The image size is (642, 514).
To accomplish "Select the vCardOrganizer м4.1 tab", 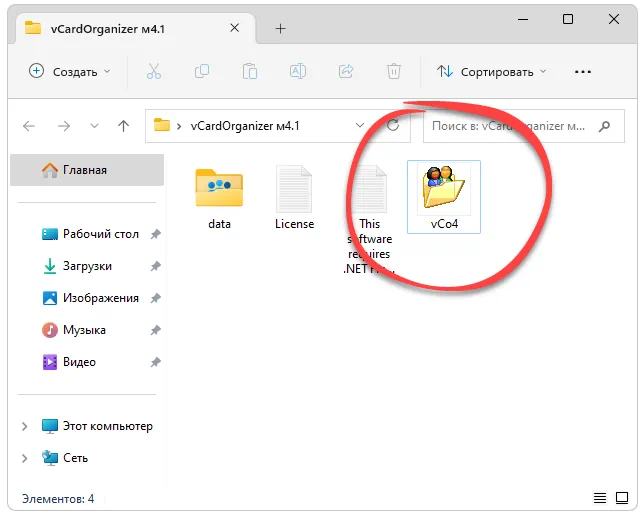I will click(x=135, y=29).
